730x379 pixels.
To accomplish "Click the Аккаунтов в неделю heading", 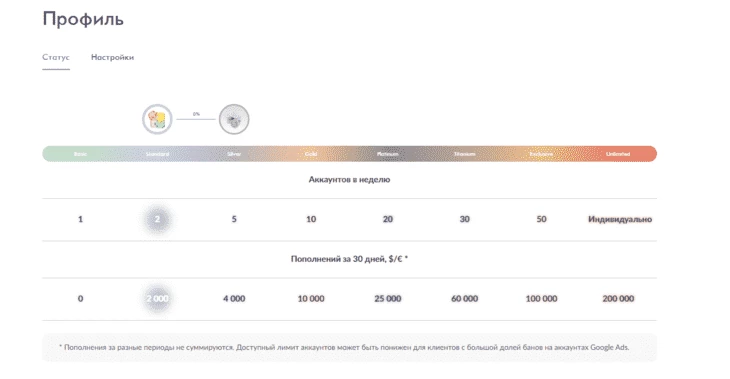I will (349, 179).
